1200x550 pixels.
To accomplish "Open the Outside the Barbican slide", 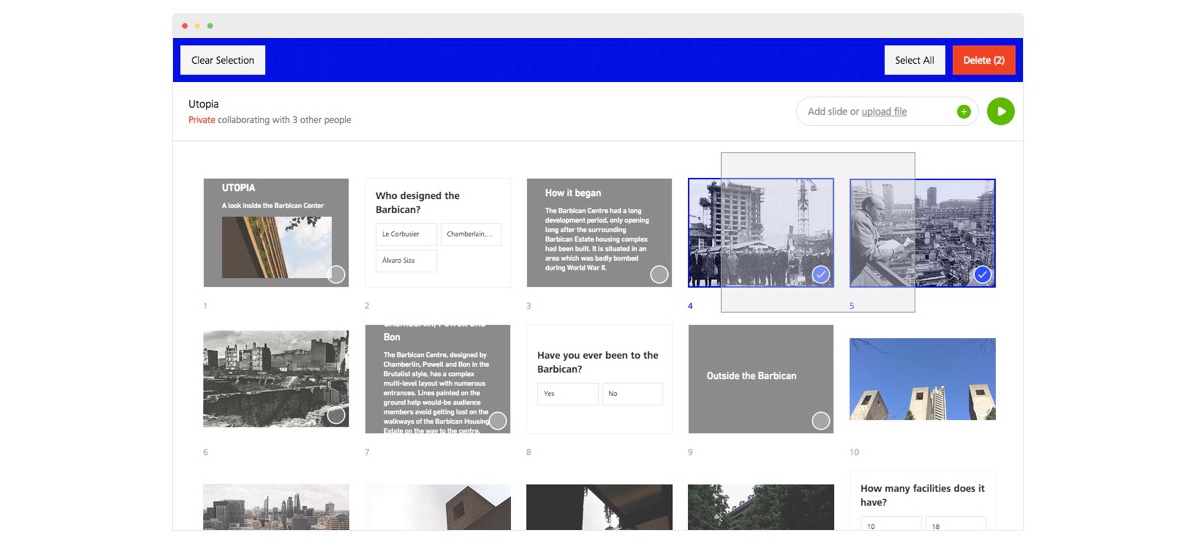I will [761, 379].
